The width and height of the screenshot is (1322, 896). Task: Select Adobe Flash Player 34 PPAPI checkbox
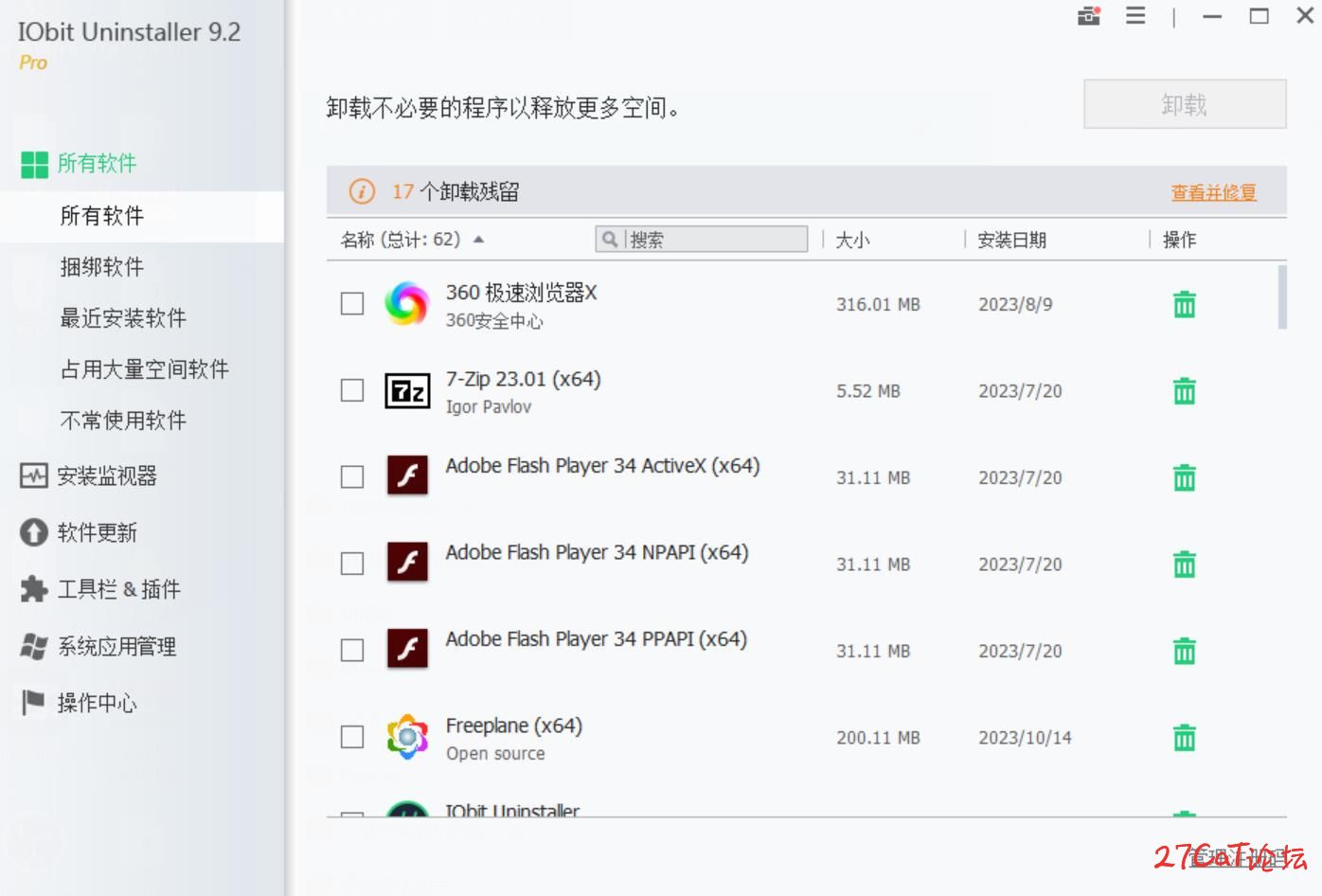coord(352,650)
